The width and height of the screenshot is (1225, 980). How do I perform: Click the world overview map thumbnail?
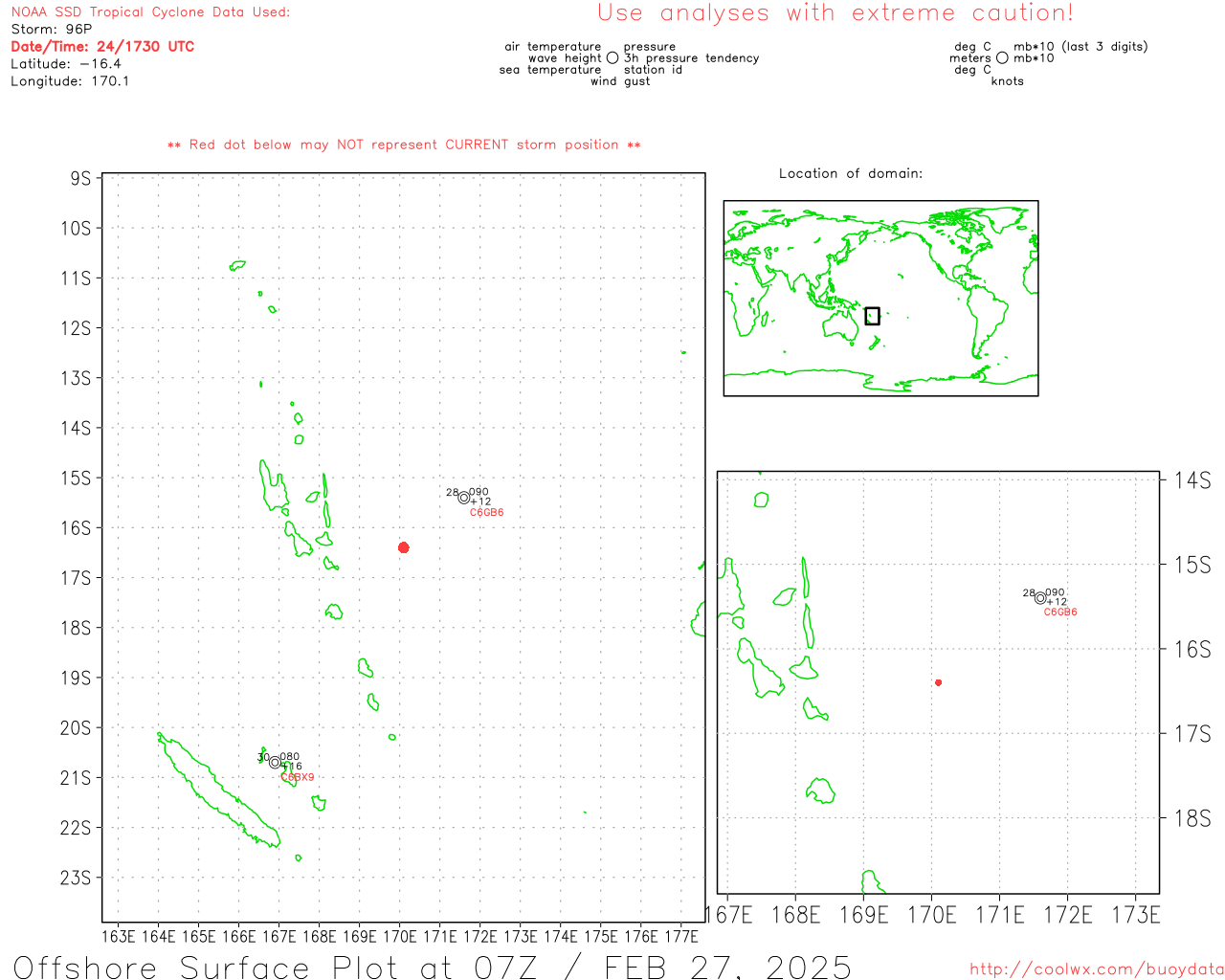click(x=880, y=298)
